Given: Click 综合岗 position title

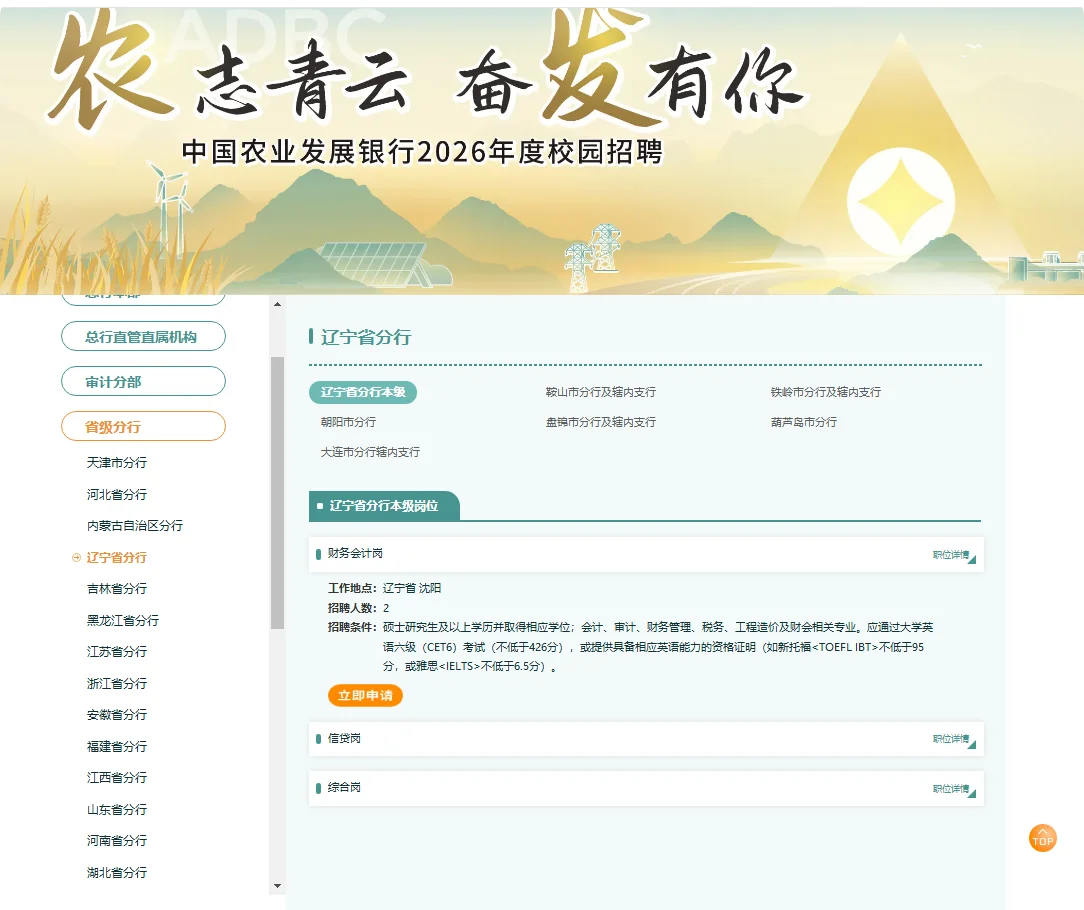Looking at the screenshot, I should coord(344,787).
